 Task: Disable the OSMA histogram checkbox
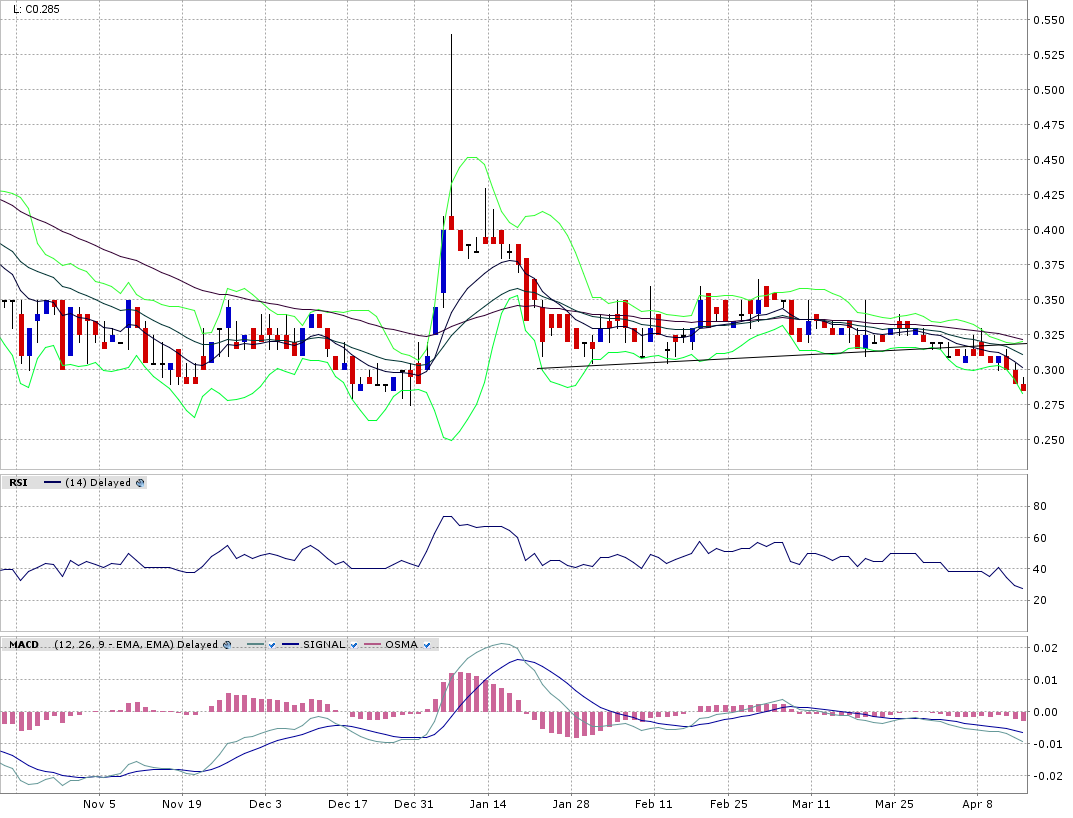coord(427,645)
